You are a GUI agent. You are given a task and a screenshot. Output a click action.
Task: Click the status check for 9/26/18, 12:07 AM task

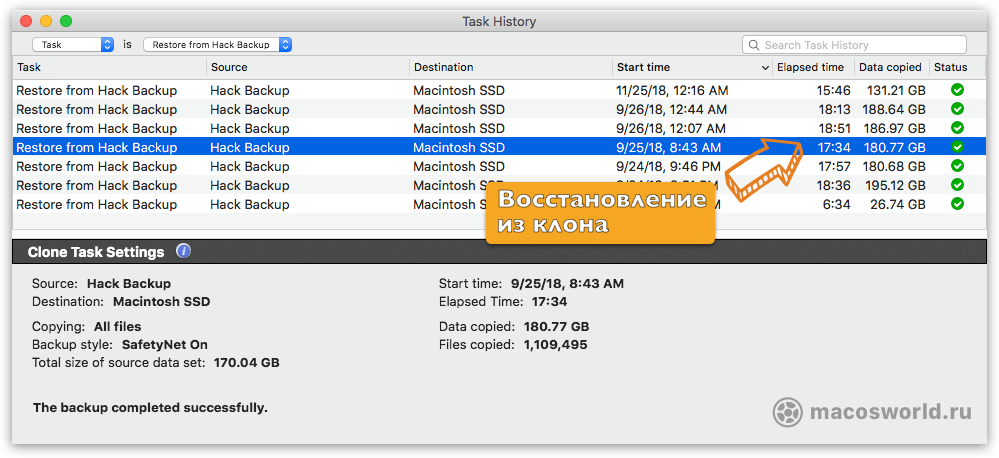click(957, 128)
